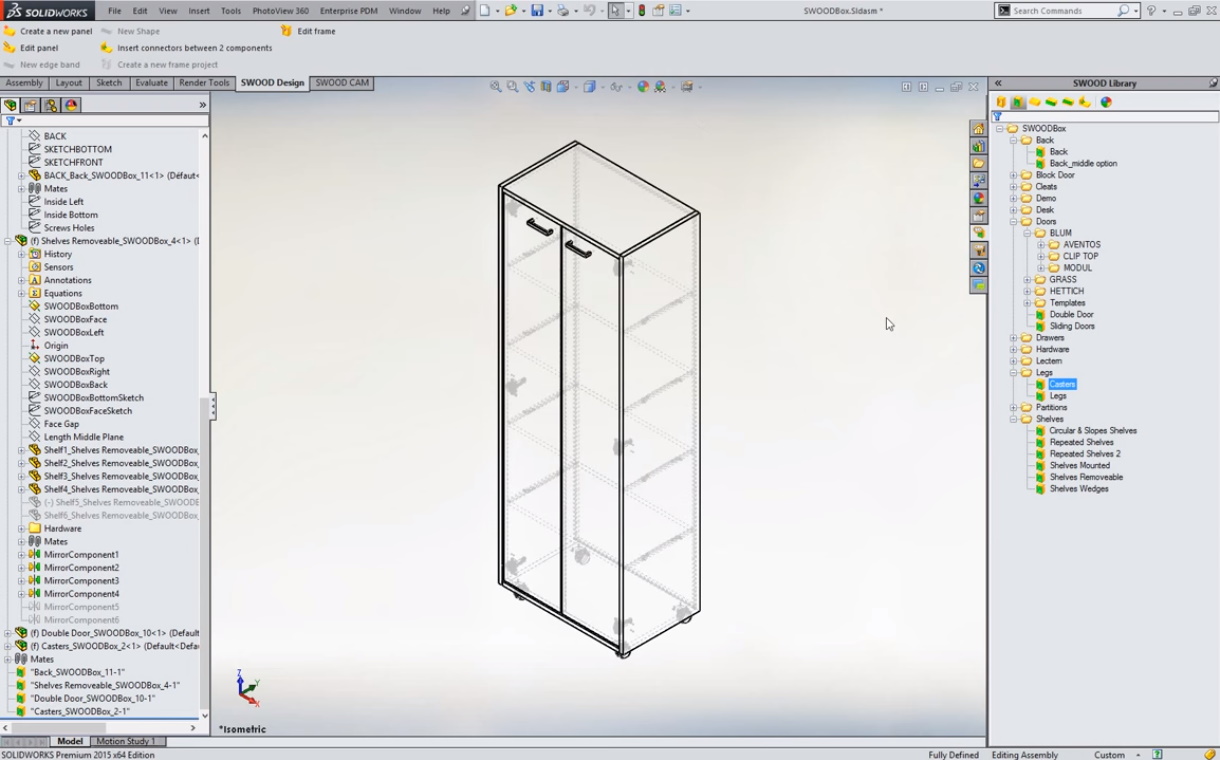Open the Appearances tab in task pane
This screenshot has width=1220, height=760.
pos(979,198)
